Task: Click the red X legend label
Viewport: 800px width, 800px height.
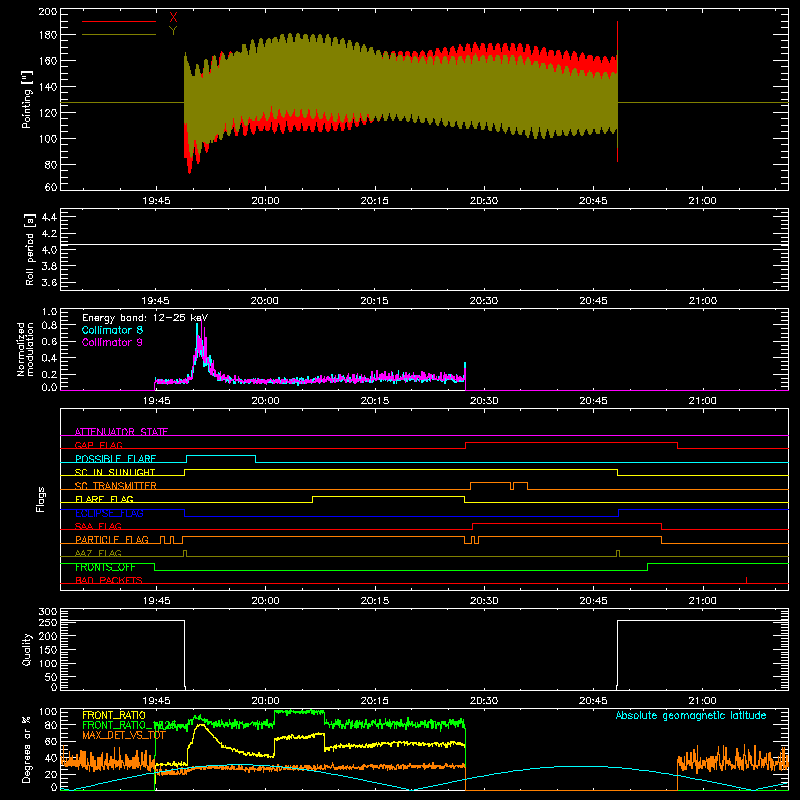Action: (x=173, y=18)
